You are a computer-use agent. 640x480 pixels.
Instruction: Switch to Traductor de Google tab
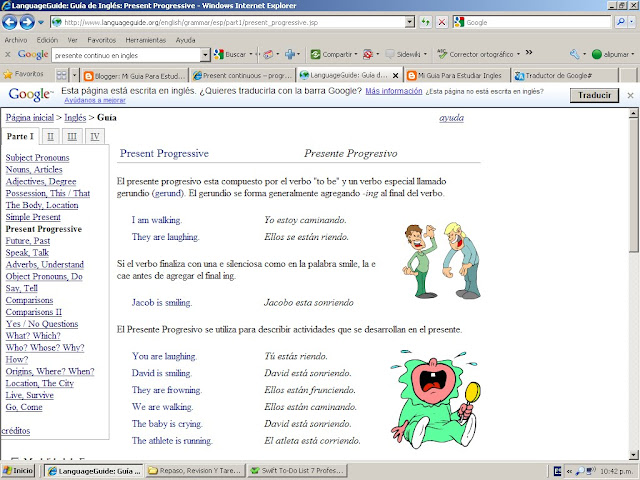tap(565, 76)
